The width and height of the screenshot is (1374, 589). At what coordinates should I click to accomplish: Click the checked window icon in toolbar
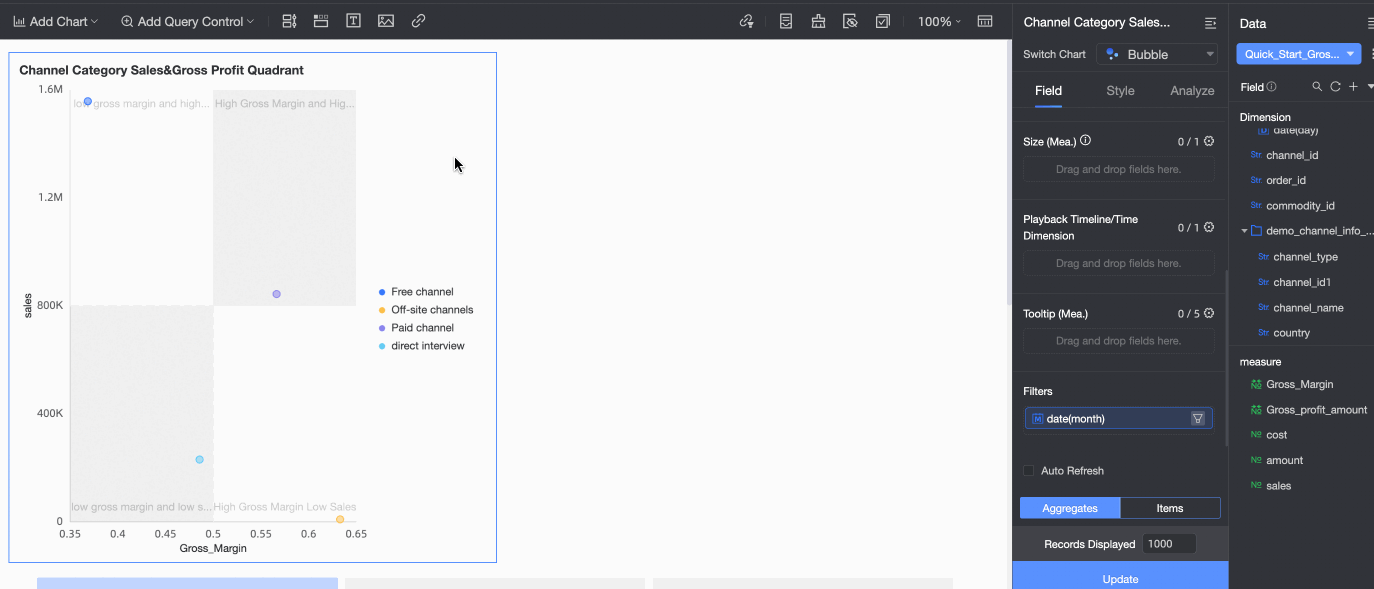point(882,21)
